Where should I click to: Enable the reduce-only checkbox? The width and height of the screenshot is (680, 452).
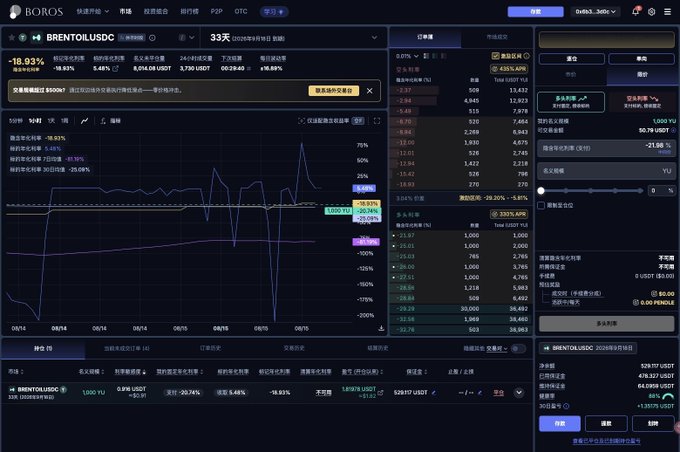(541, 205)
